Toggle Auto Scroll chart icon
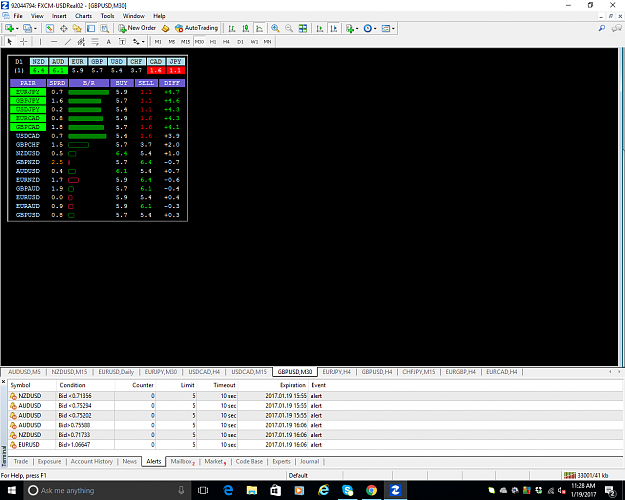Image resolution: width=625 pixels, height=500 pixels. (x=320, y=28)
